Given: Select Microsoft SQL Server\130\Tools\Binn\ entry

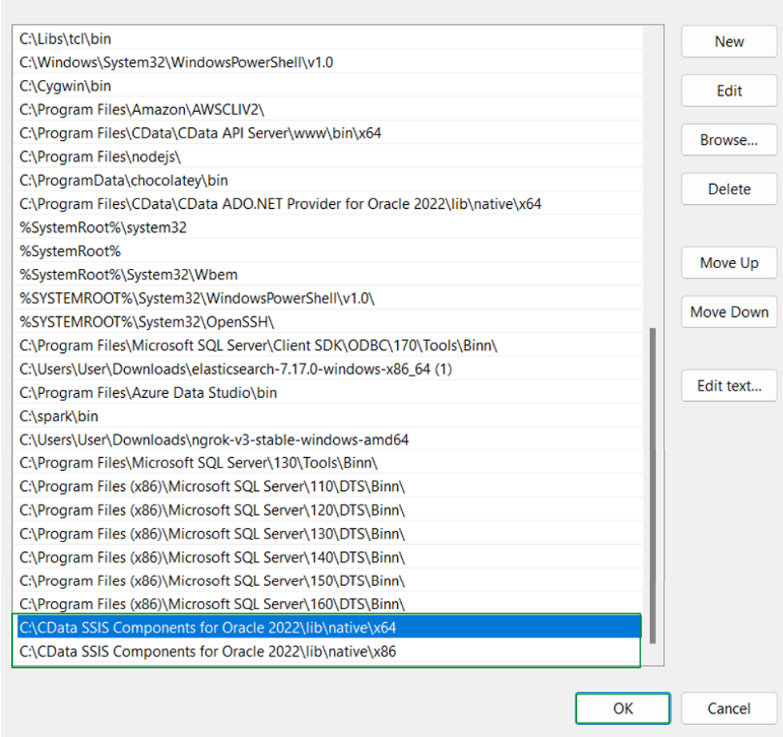Looking at the screenshot, I should (x=328, y=463).
